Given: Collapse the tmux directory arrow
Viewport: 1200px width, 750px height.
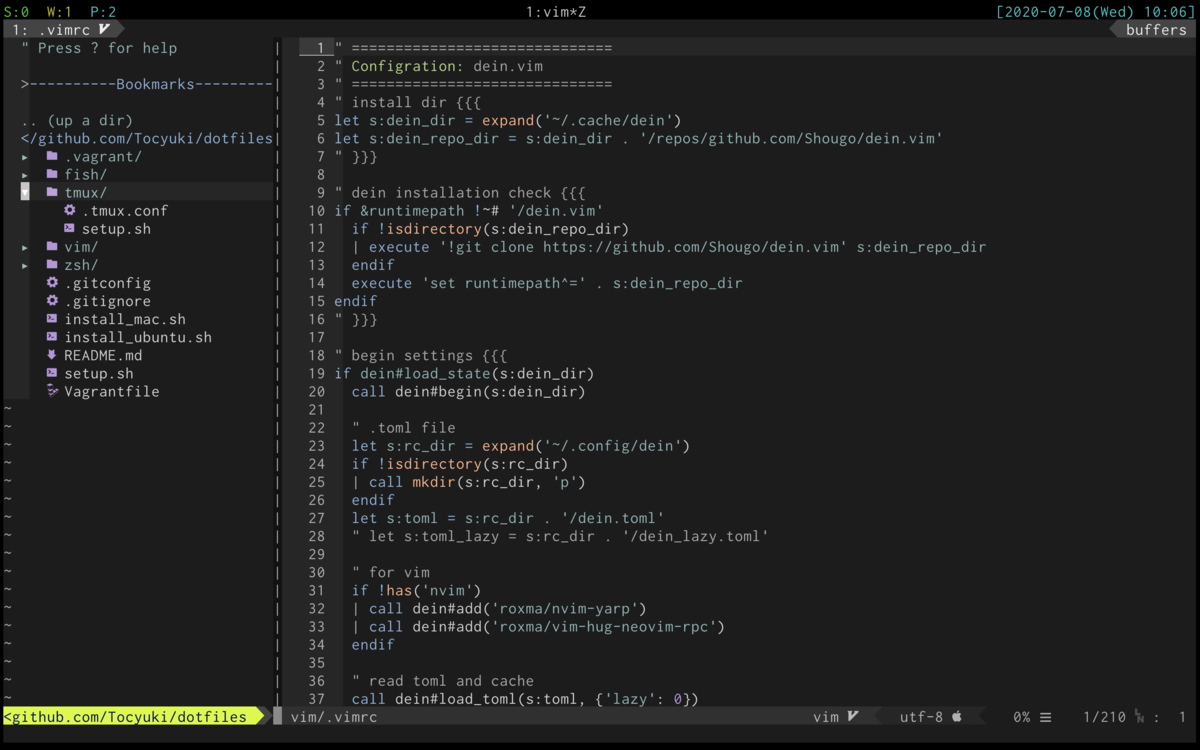Looking at the screenshot, I should (x=25, y=193).
